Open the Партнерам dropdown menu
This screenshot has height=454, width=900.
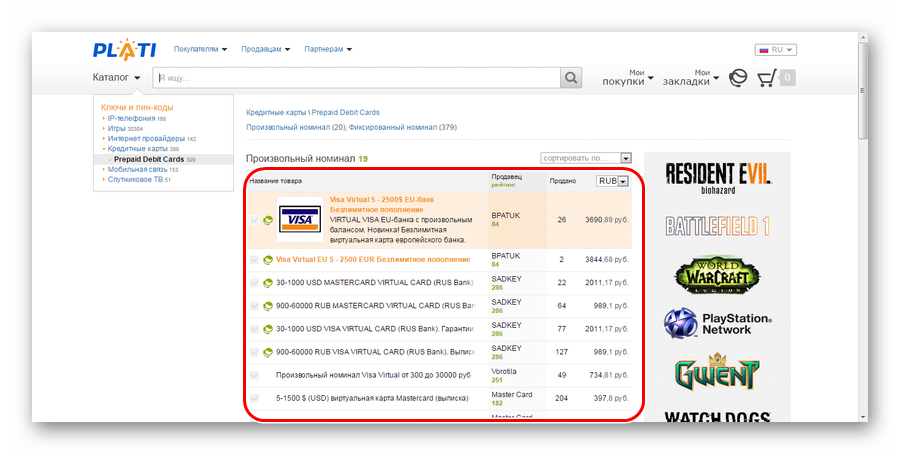[x=328, y=49]
